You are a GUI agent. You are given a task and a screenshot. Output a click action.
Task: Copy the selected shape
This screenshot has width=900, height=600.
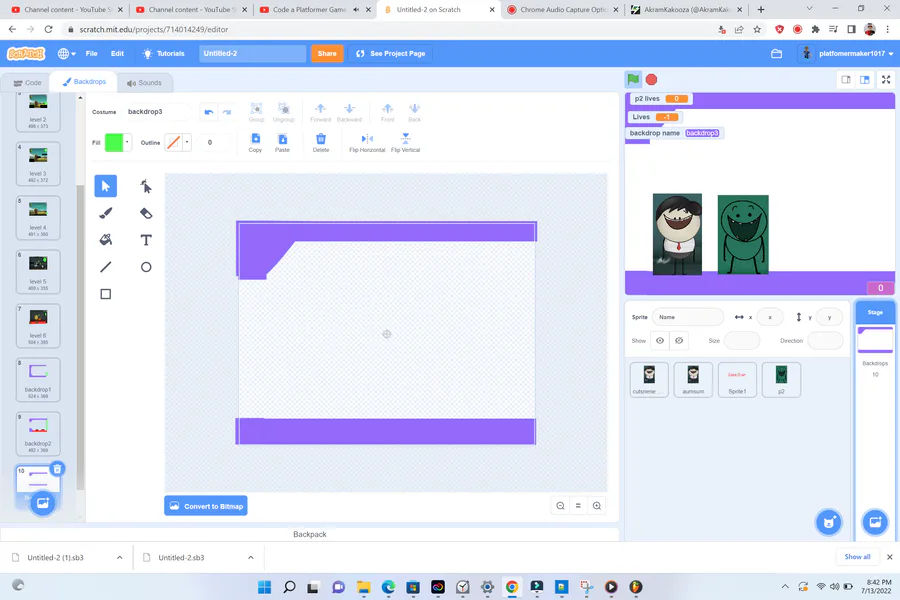[255, 142]
